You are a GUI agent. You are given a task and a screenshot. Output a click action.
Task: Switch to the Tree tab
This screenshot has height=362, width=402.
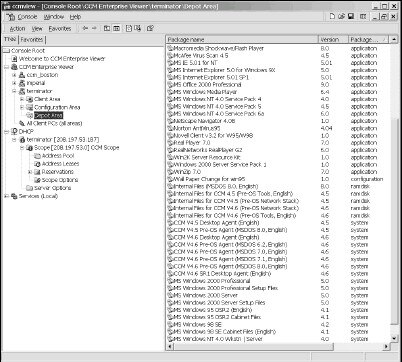[10, 39]
